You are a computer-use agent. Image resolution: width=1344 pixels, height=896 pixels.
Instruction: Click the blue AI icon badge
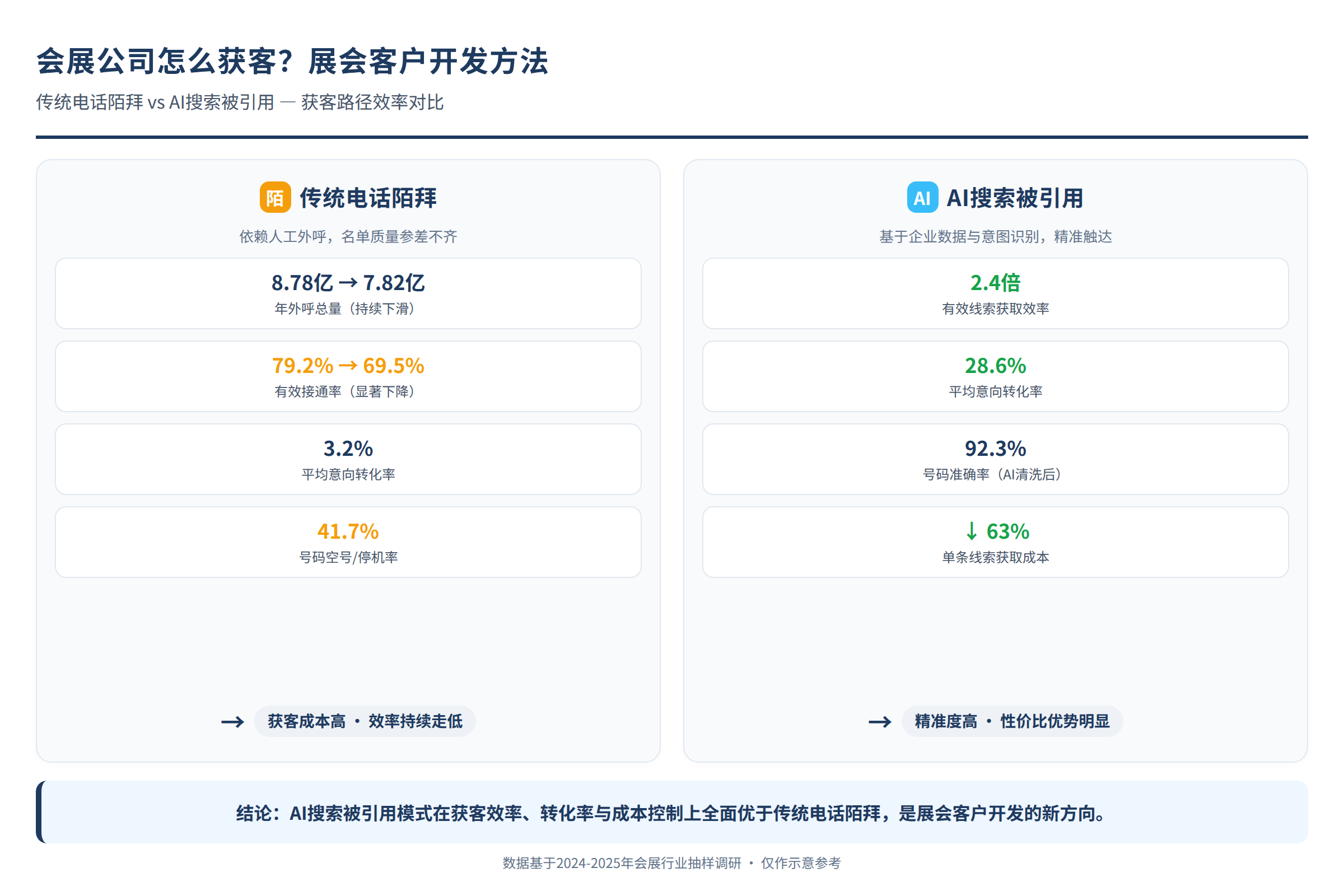click(922, 198)
